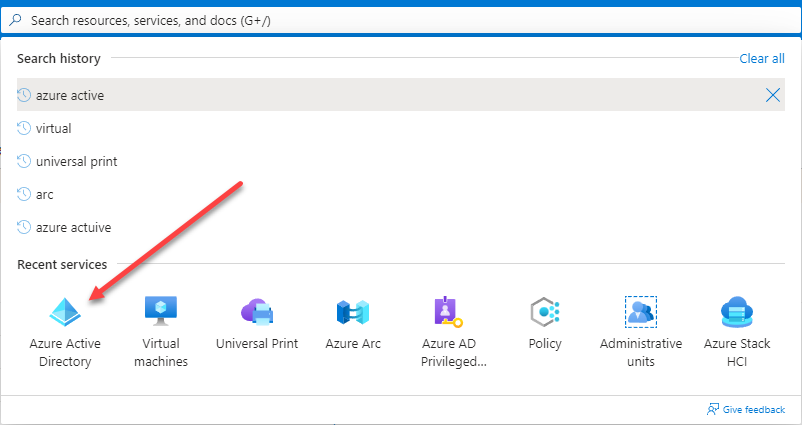Image resolution: width=802 pixels, height=425 pixels.
Task: Click the search magnifier icon
Action: [x=16, y=20]
